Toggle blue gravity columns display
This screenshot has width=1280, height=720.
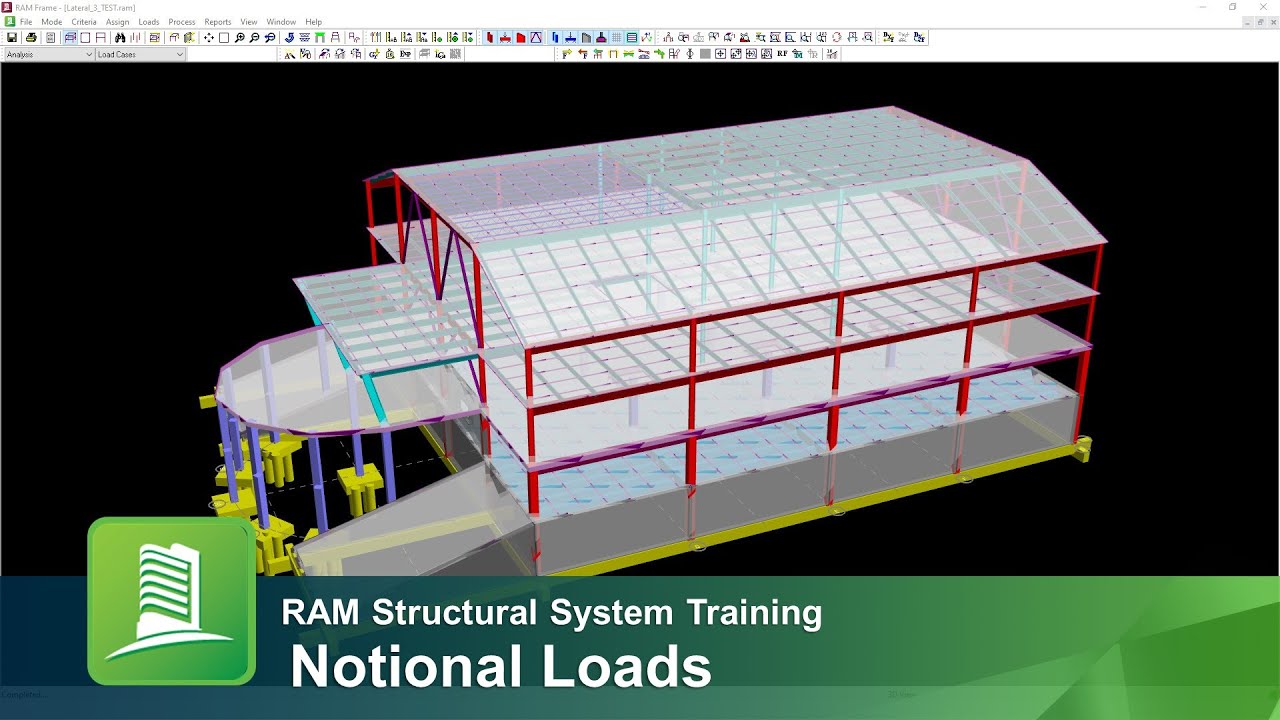pos(555,37)
